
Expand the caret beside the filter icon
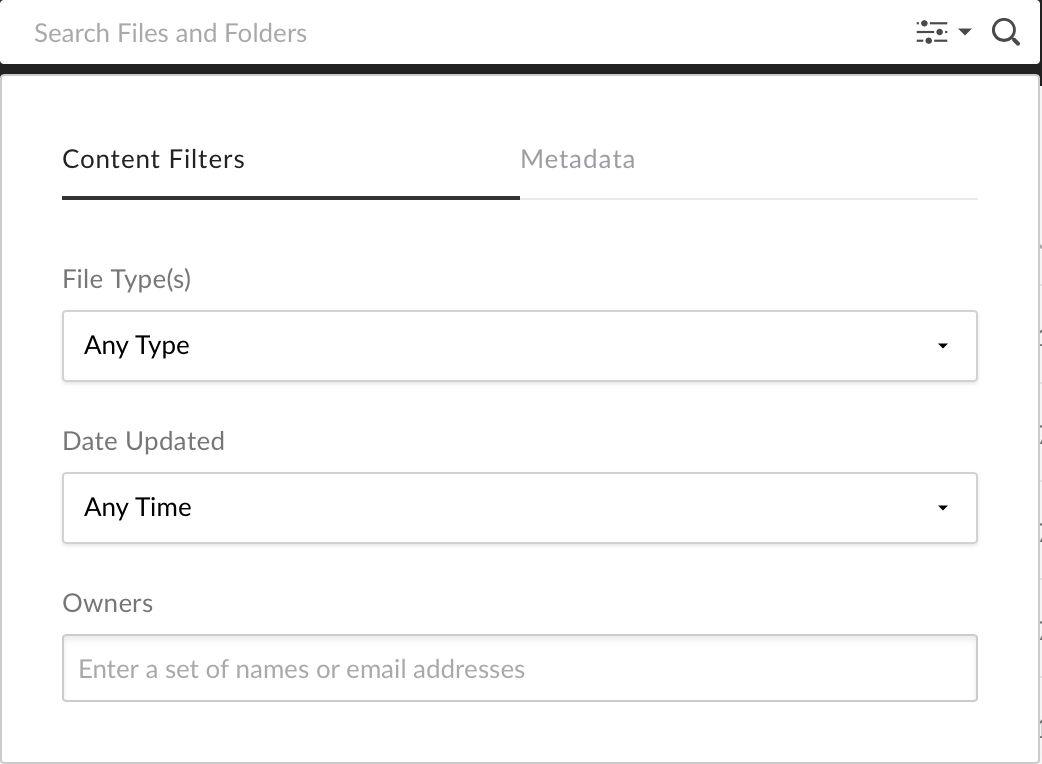click(x=965, y=33)
